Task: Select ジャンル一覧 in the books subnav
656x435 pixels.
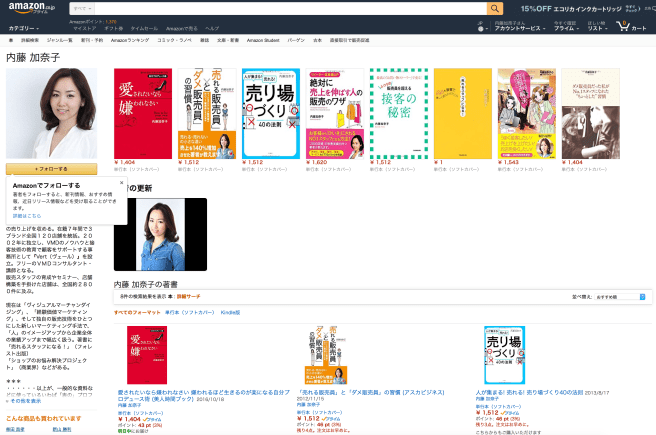Action: coord(59,40)
